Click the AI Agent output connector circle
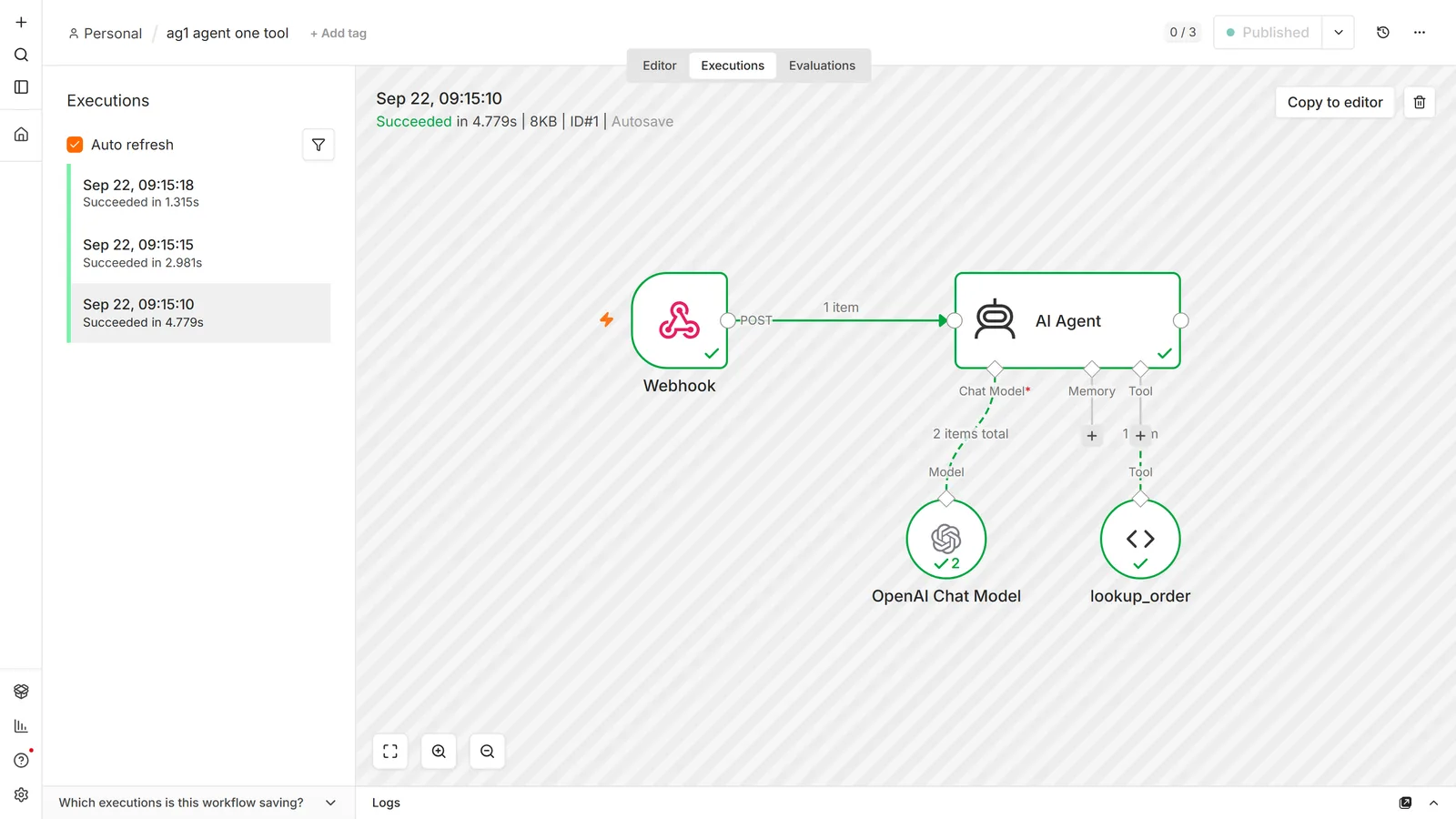The width and height of the screenshot is (1456, 819). 1181,320
